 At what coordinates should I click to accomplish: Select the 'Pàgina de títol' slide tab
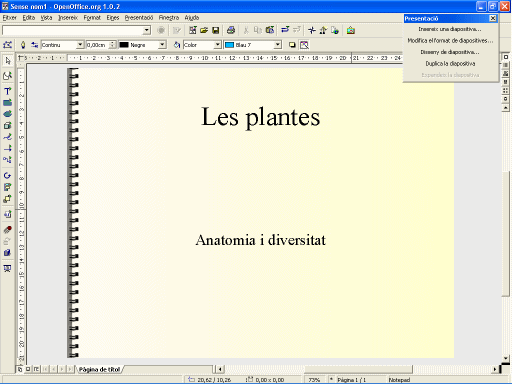point(99,369)
